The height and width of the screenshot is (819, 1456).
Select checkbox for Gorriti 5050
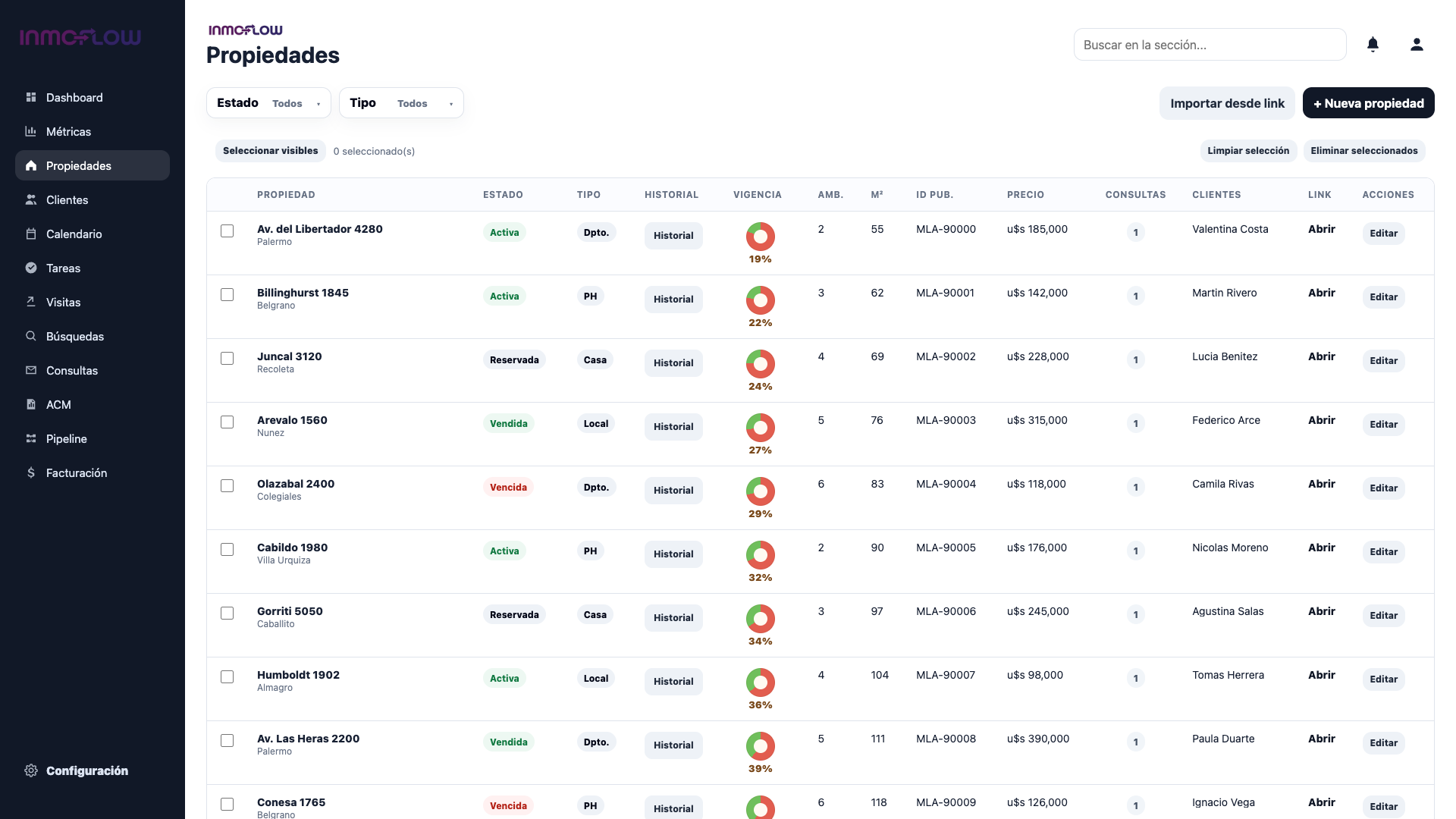[227, 613]
